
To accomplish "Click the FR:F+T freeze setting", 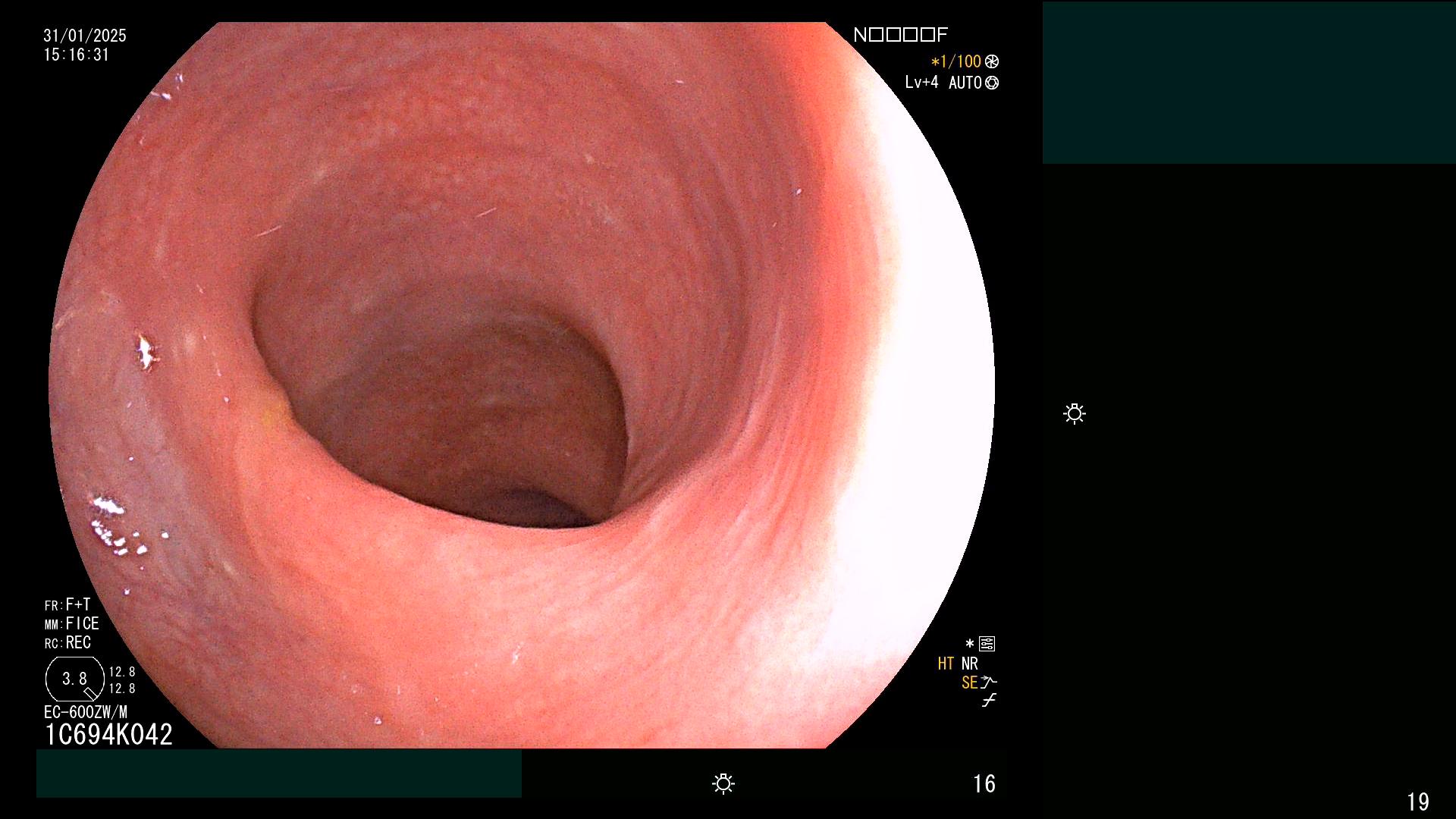I will [x=67, y=604].
